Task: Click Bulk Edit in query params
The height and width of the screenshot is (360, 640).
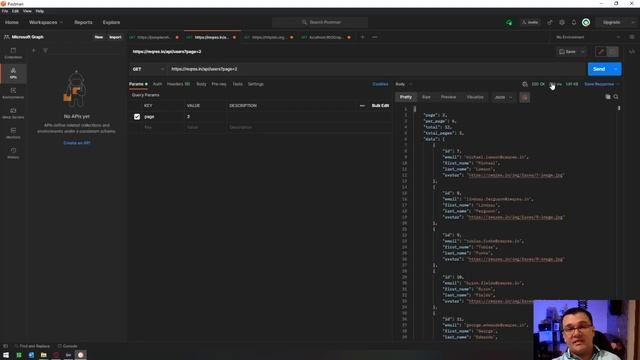Action: [x=380, y=106]
